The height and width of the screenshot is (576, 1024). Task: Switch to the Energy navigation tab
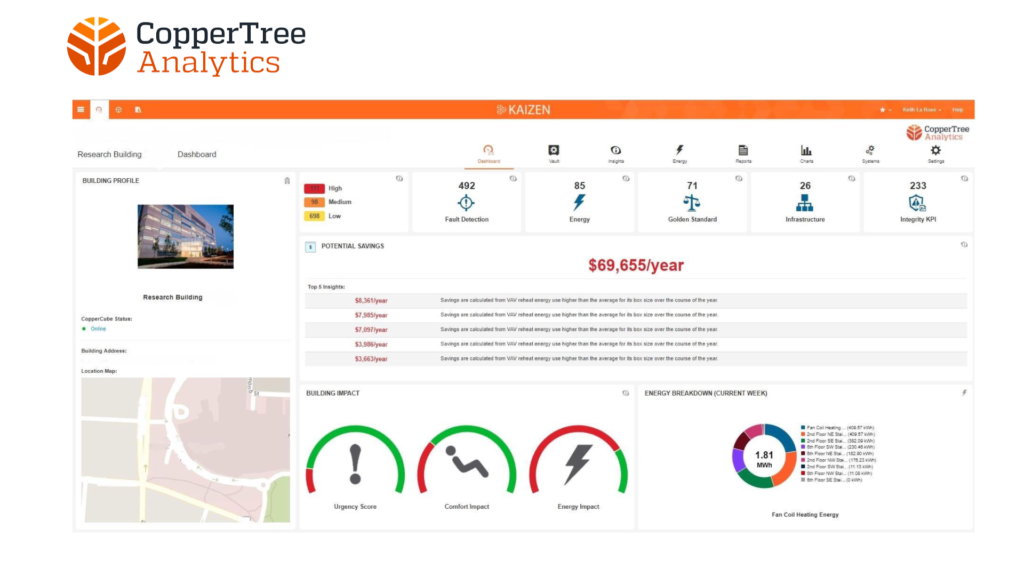tap(680, 154)
